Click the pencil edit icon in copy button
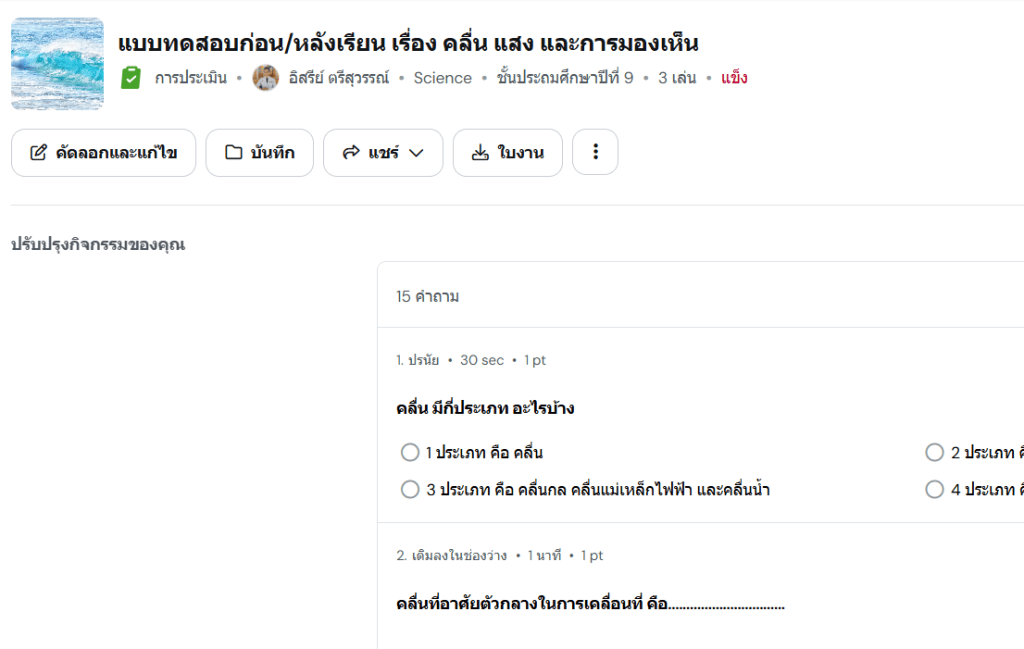This screenshot has height=649, width=1024. click(x=39, y=153)
